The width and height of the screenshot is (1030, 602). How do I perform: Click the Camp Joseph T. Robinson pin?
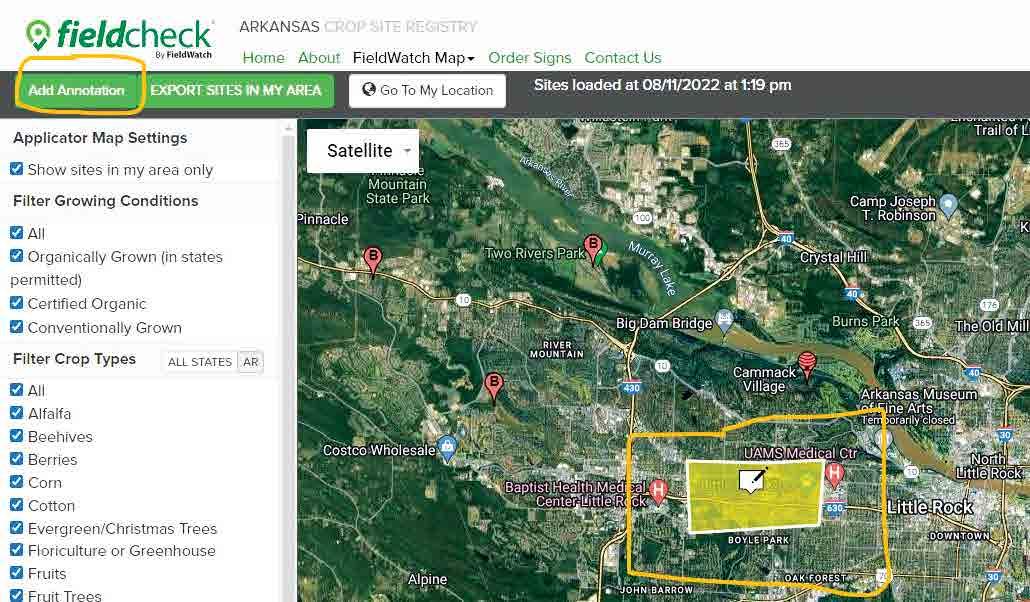948,205
